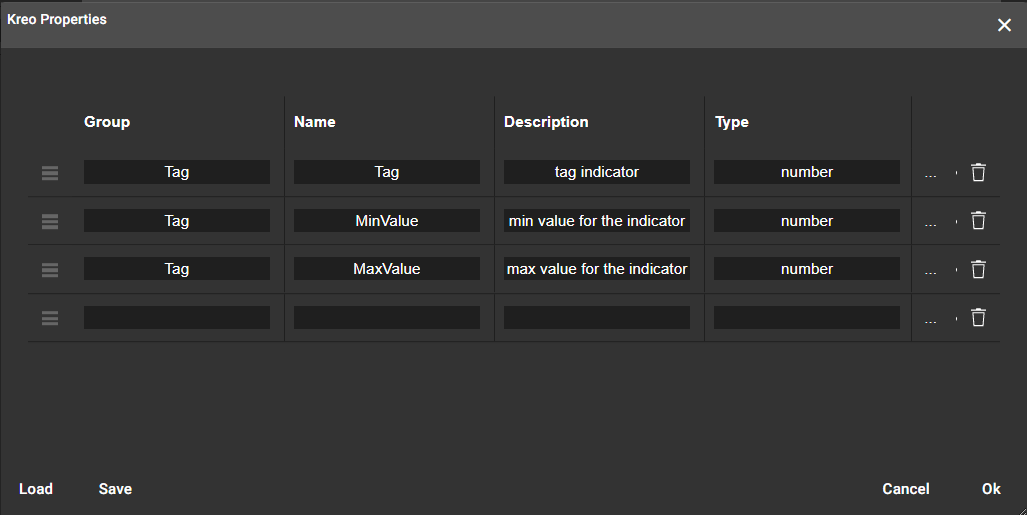Click the Load button
The width and height of the screenshot is (1027, 515).
pos(36,489)
